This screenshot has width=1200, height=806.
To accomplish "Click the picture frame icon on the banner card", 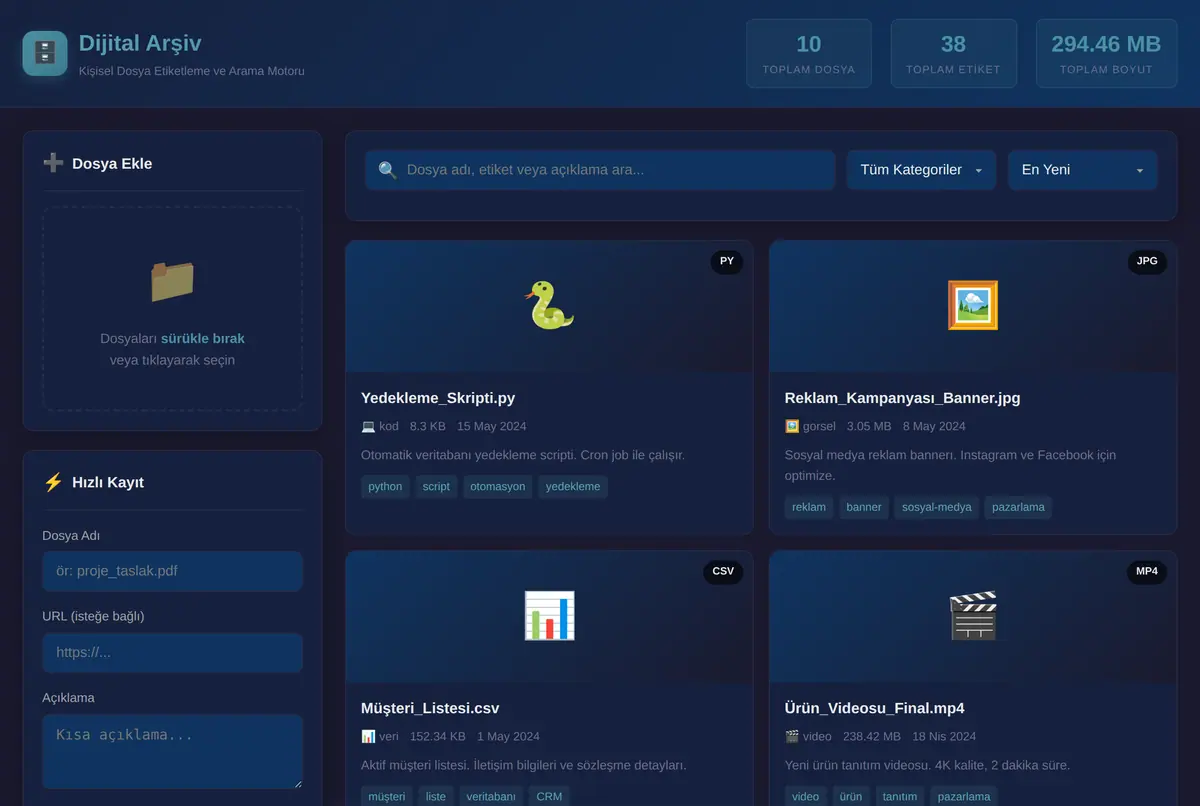I will (x=972, y=305).
